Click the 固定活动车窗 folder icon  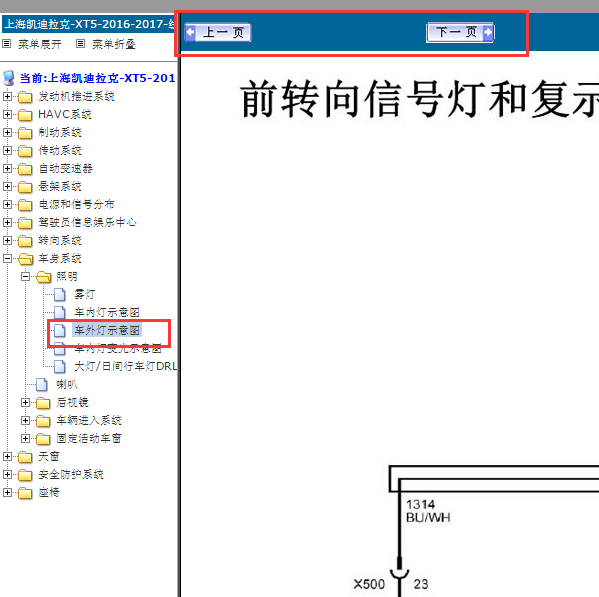click(x=43, y=439)
